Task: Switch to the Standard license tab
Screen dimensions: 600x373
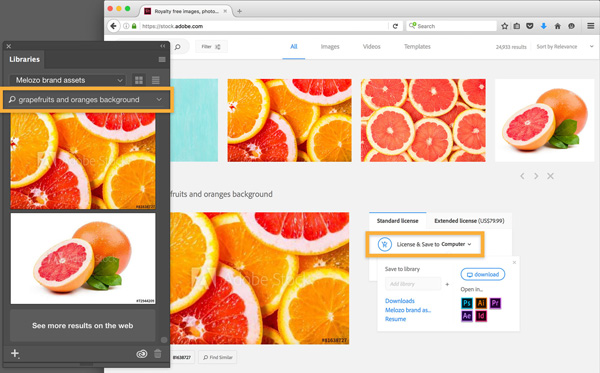Action: pyautogui.click(x=398, y=221)
